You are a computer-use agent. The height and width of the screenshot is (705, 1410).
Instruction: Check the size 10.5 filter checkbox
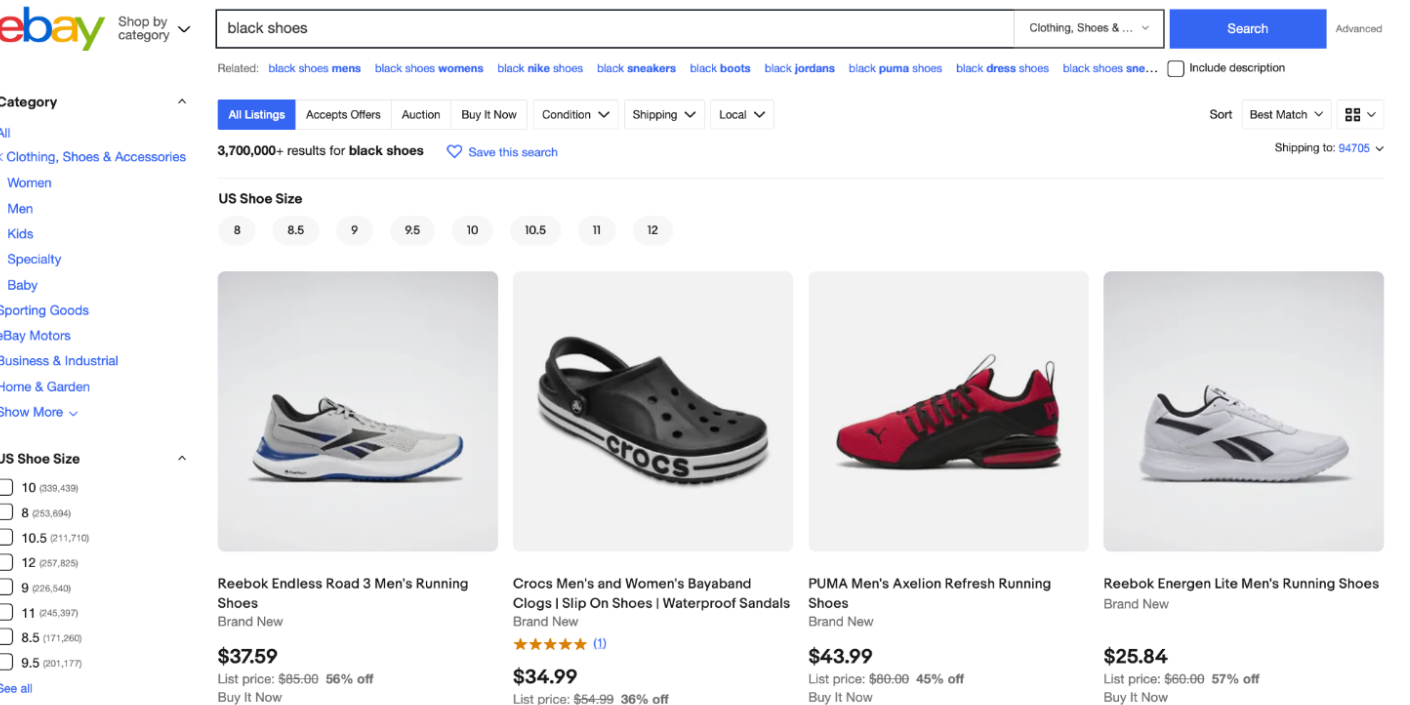[x=6, y=538]
